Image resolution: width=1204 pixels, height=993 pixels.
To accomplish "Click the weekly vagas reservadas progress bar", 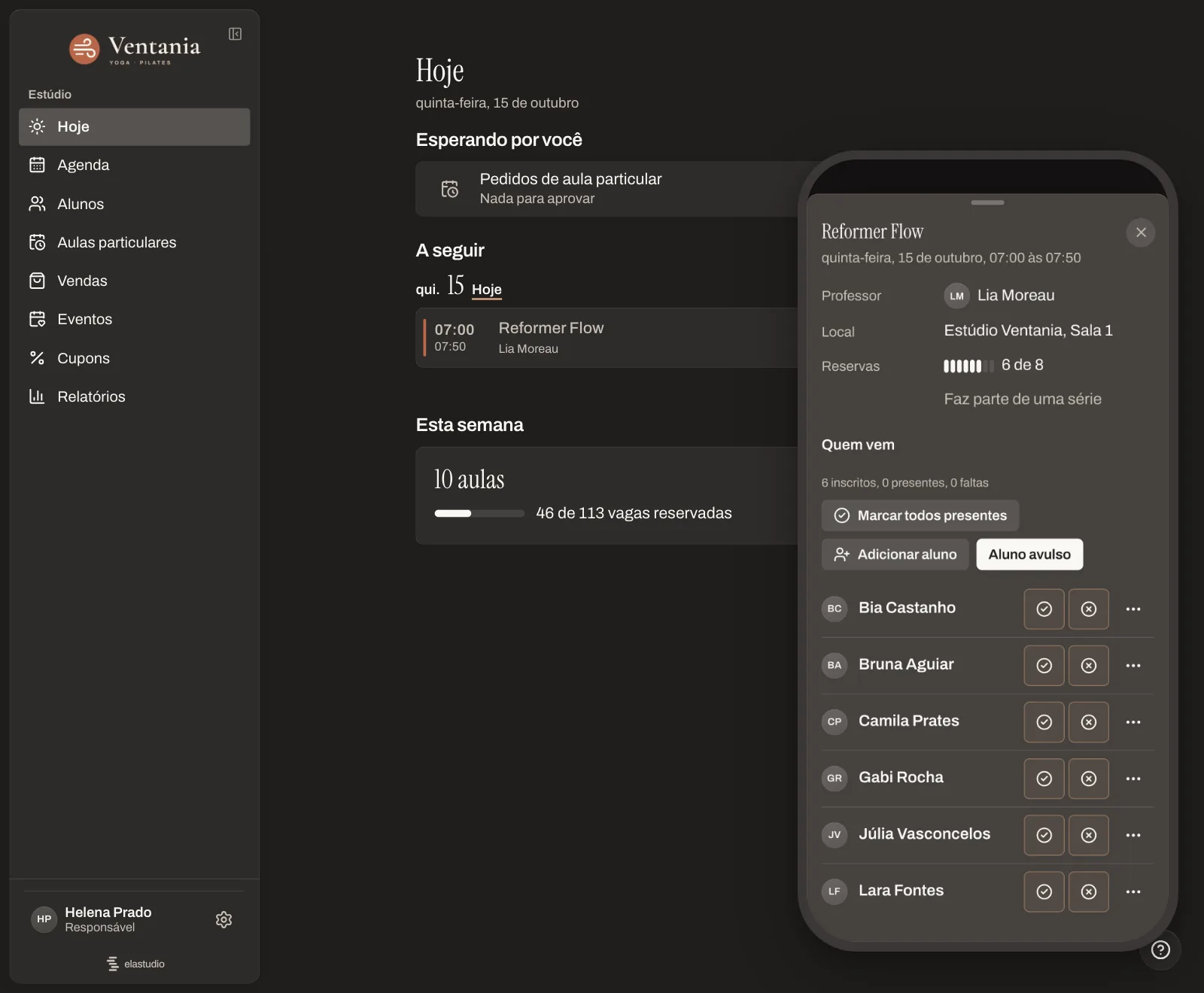I will pyautogui.click(x=479, y=513).
